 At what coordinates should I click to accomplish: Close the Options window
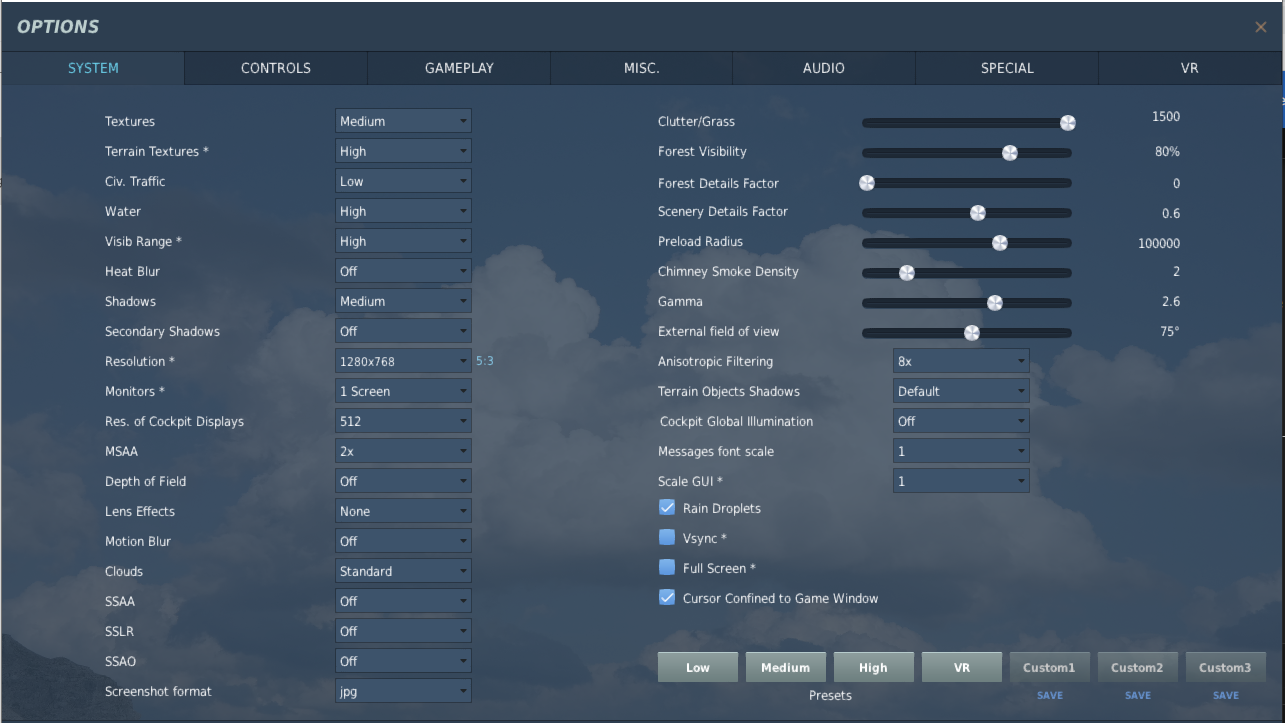coord(1260,27)
